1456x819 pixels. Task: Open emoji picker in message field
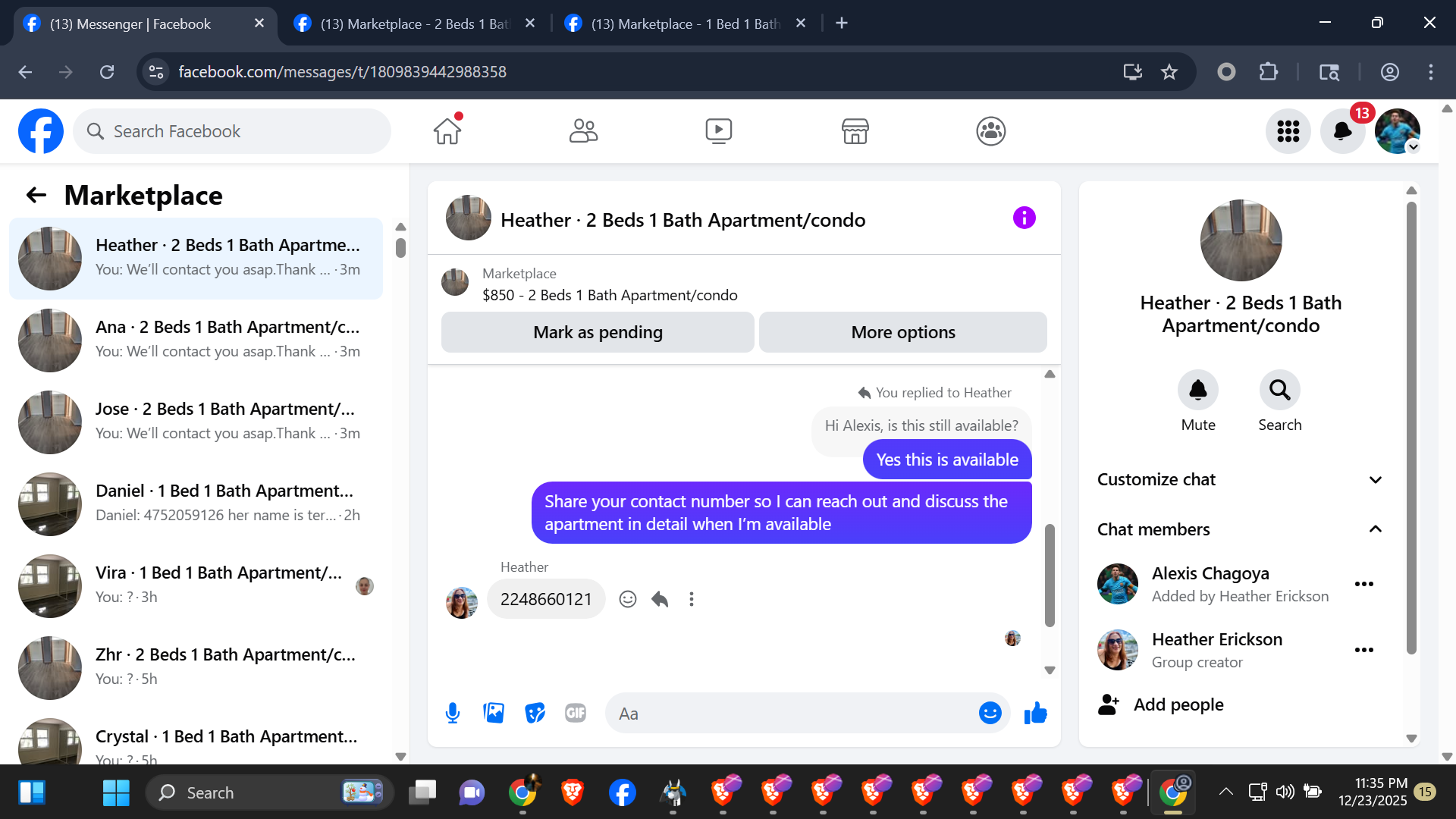pos(990,713)
